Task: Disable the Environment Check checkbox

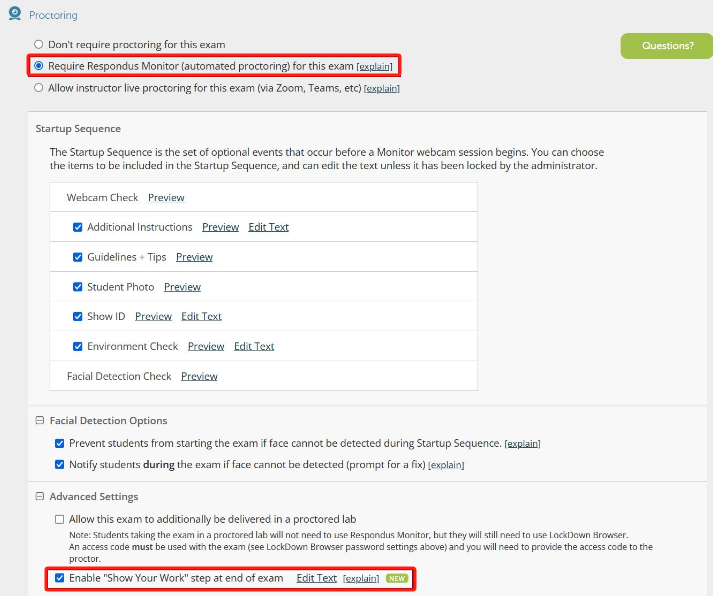Action: (78, 346)
